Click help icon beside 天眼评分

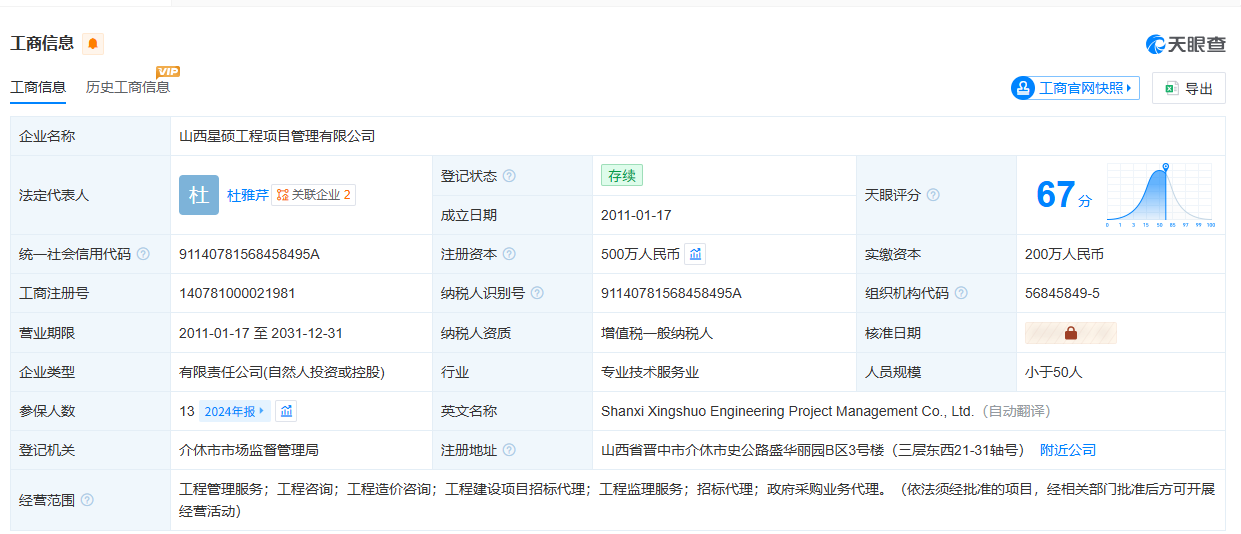coord(933,195)
